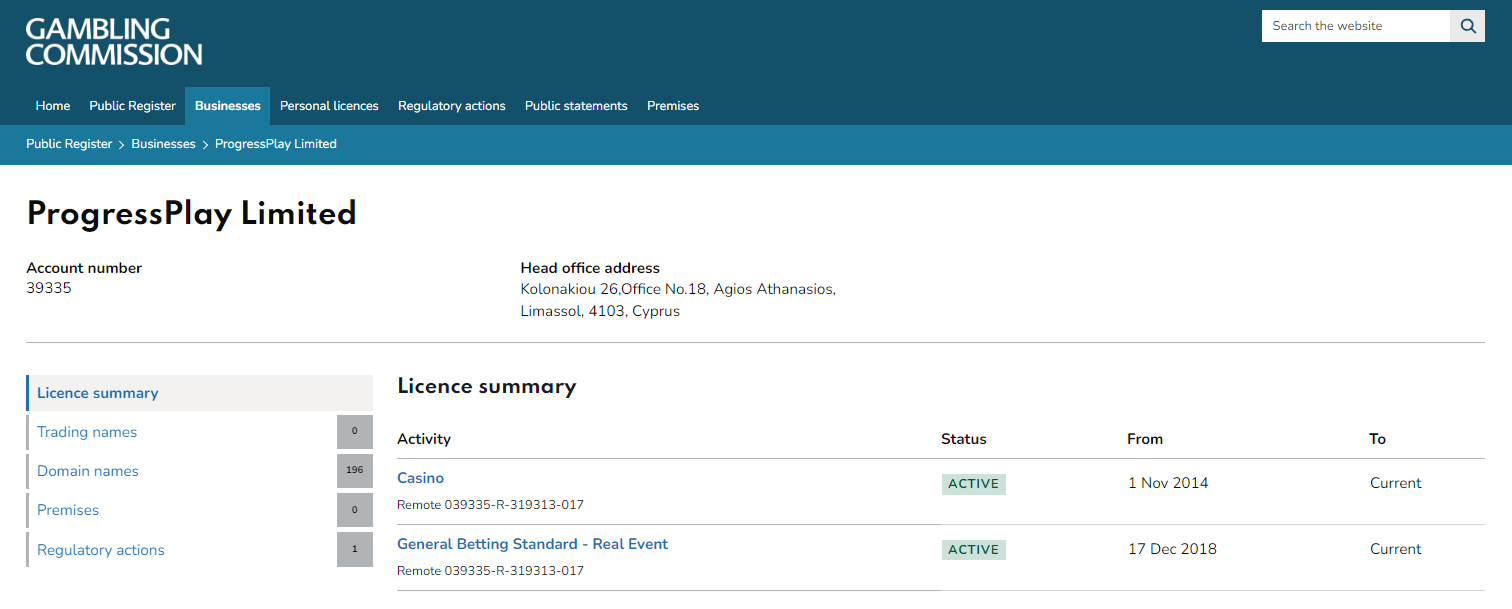Click the To column header
Image resolution: width=1512 pixels, height=609 pixels.
pyautogui.click(x=1377, y=439)
